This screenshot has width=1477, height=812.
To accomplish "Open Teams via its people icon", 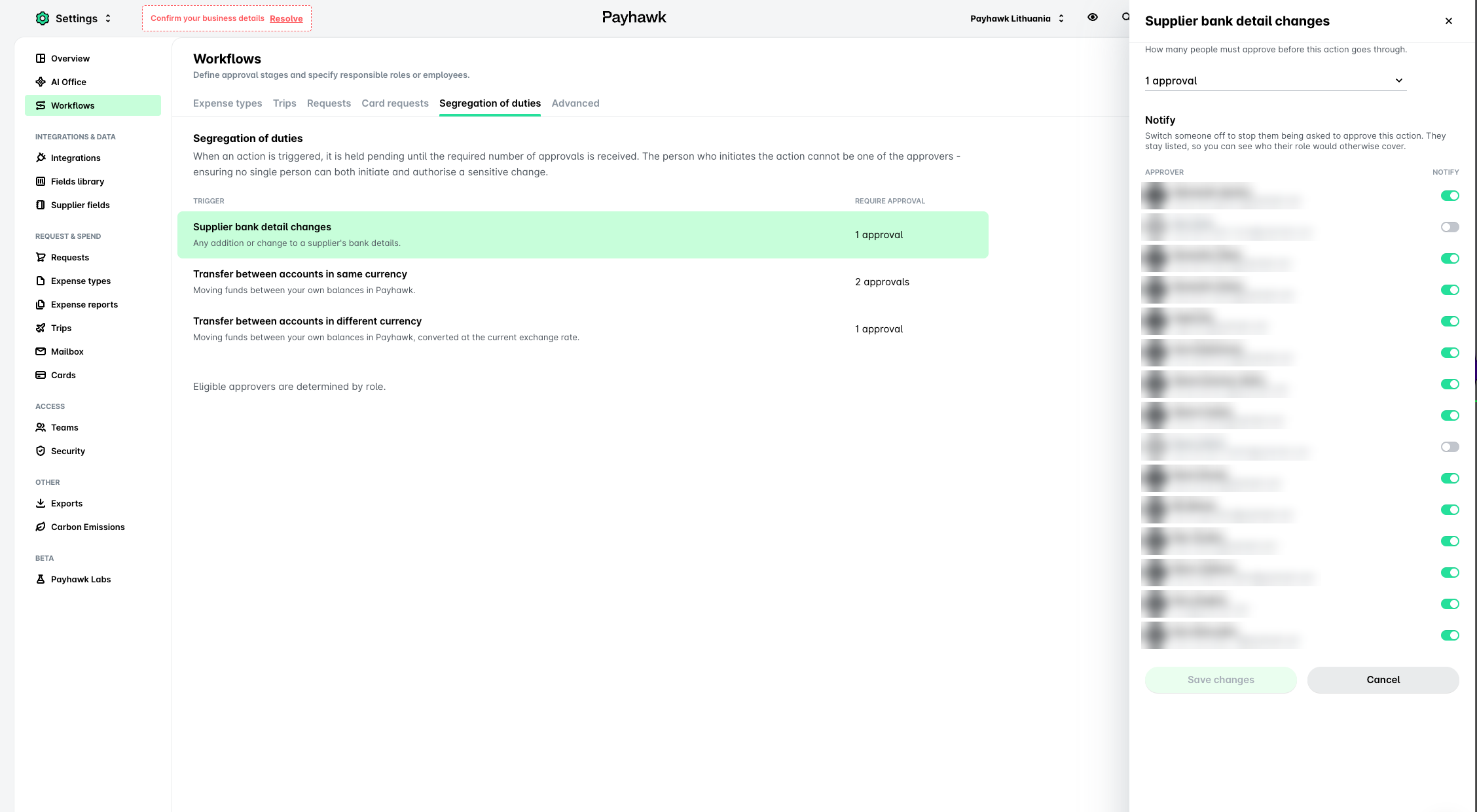I will point(41,427).
